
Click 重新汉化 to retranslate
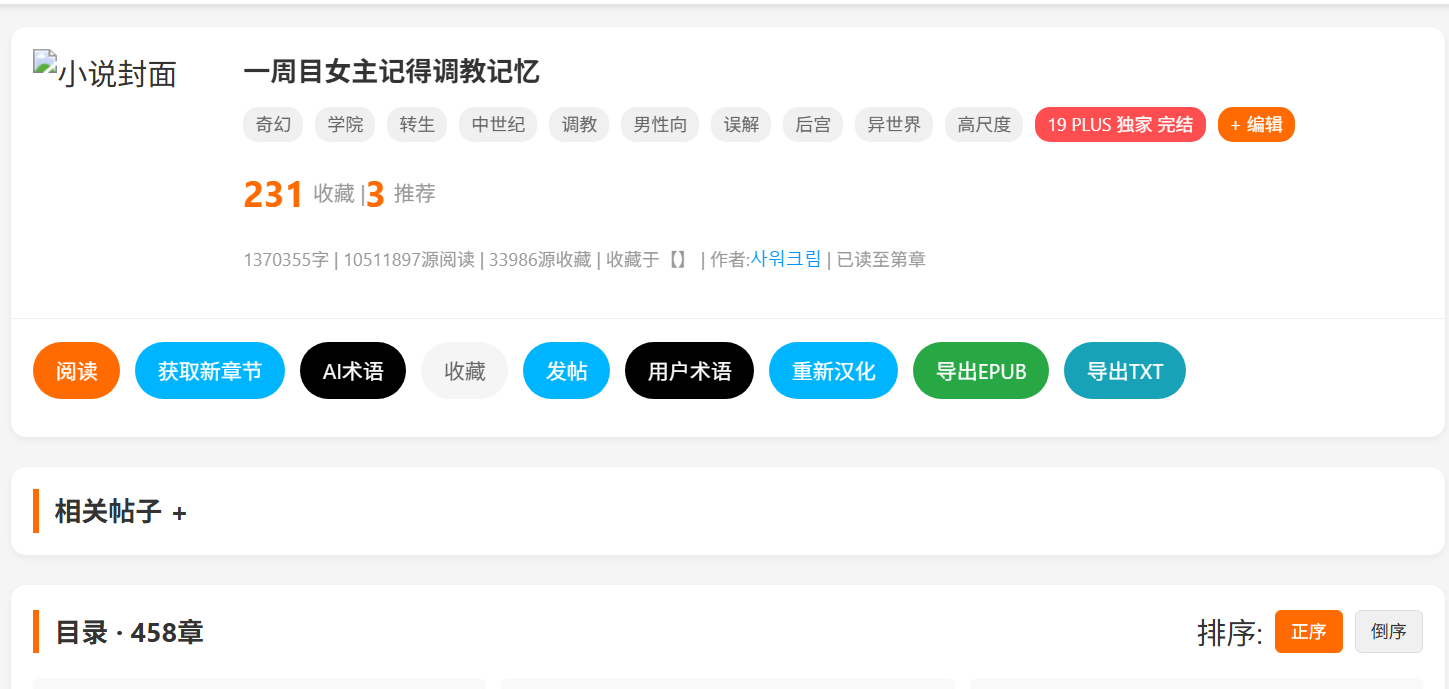coord(833,371)
